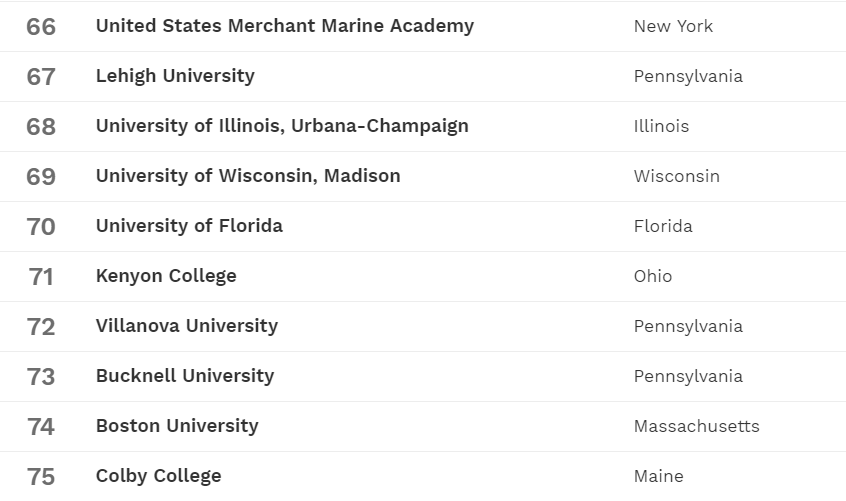846x501 pixels.
Task: Click the Colby College name
Action: (x=158, y=476)
